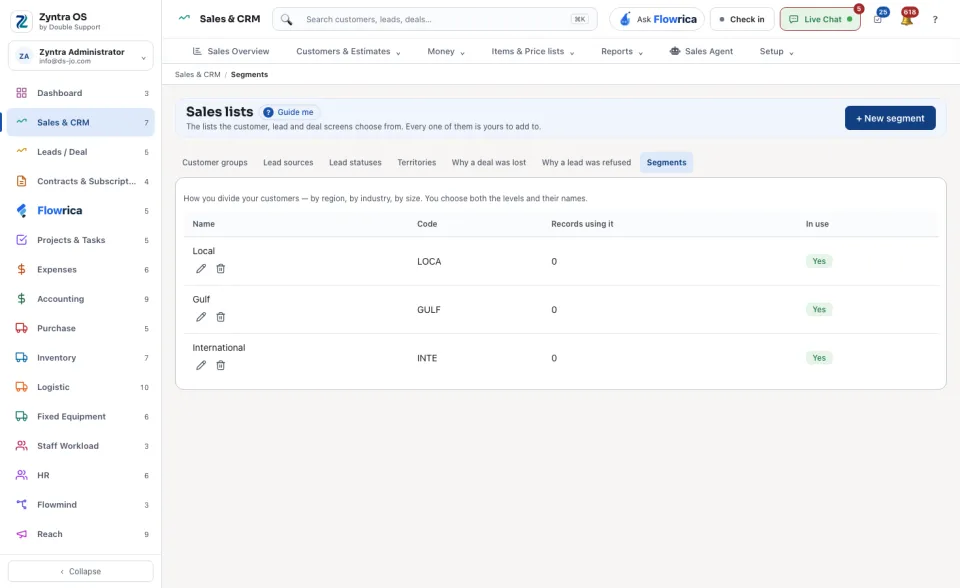Screen dimensions: 960x588
Task: Open Inventory sidebar item
Action: pos(81,358)
